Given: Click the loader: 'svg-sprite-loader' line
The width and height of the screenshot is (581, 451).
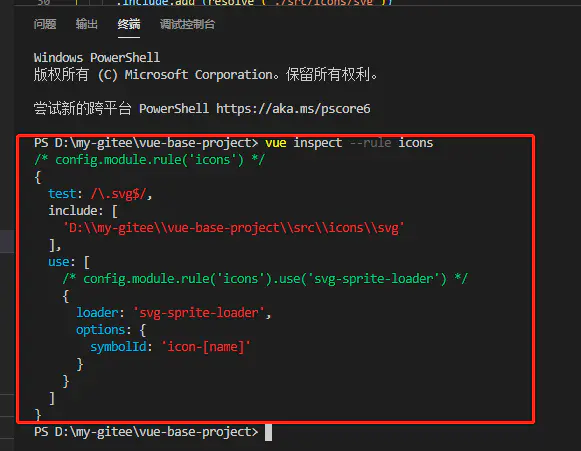Looking at the screenshot, I should (174, 313).
